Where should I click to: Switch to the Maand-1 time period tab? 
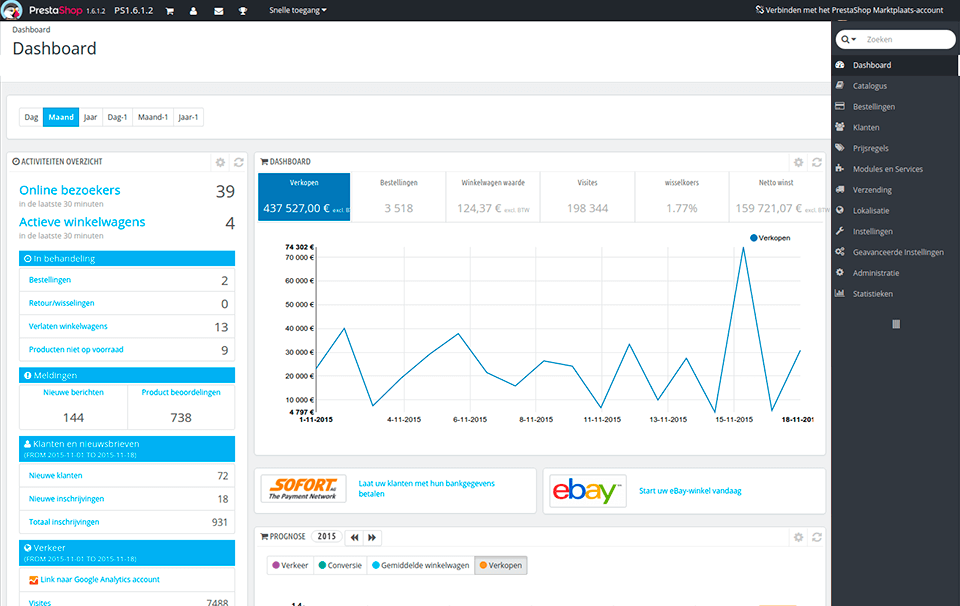coord(152,117)
